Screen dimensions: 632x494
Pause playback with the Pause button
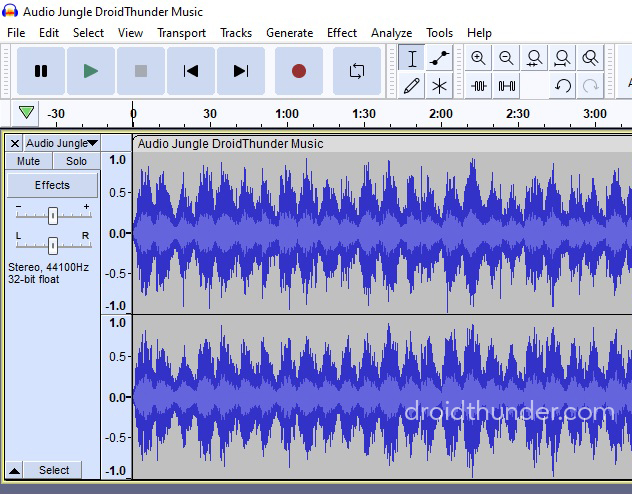tap(41, 71)
